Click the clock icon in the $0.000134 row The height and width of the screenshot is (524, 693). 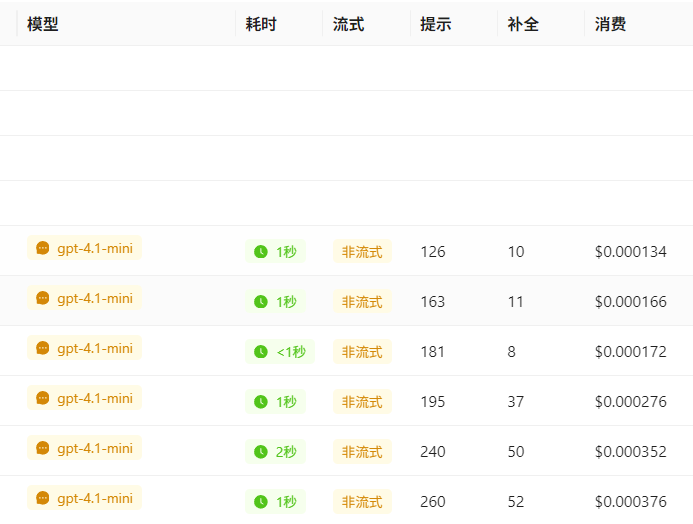(261, 251)
